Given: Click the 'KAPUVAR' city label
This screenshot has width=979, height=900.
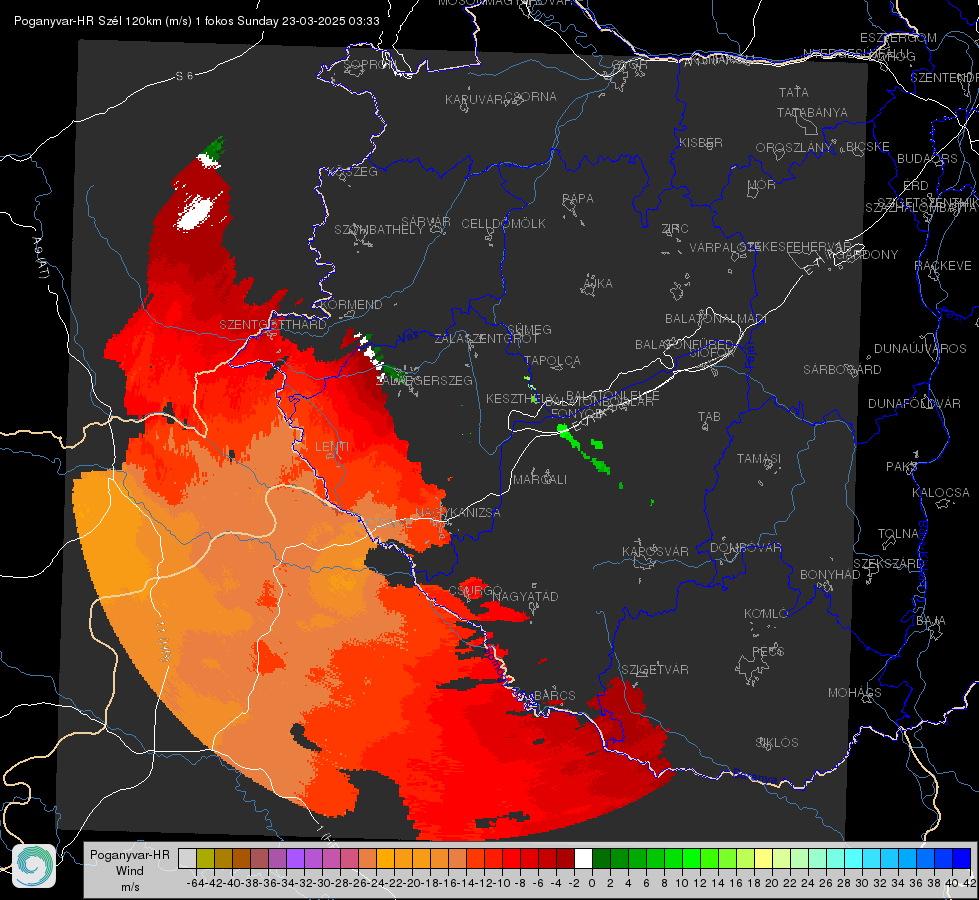Looking at the screenshot, I should coord(475,100).
